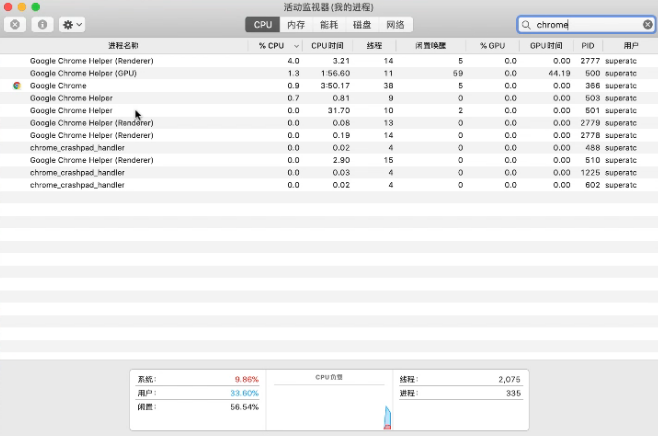Select the Google Chrome process row name
The image size is (658, 436).
[58, 86]
